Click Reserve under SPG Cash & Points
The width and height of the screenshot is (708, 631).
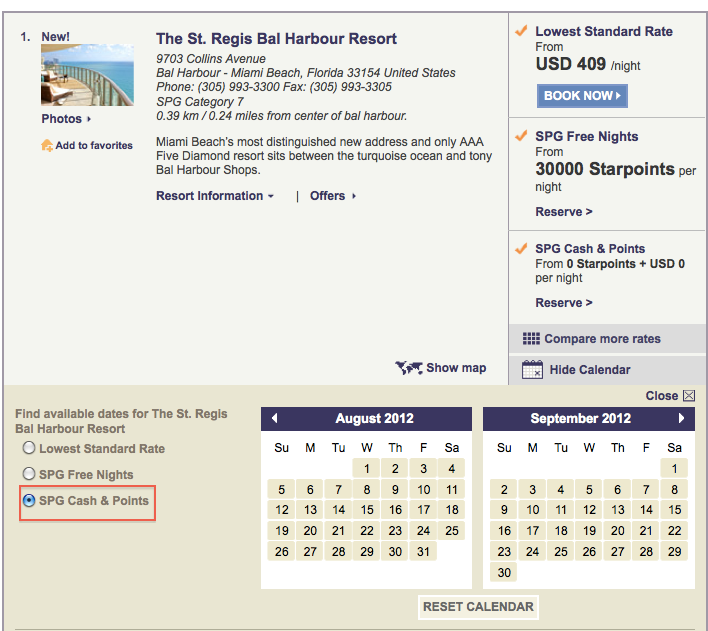pyautogui.click(x=564, y=303)
